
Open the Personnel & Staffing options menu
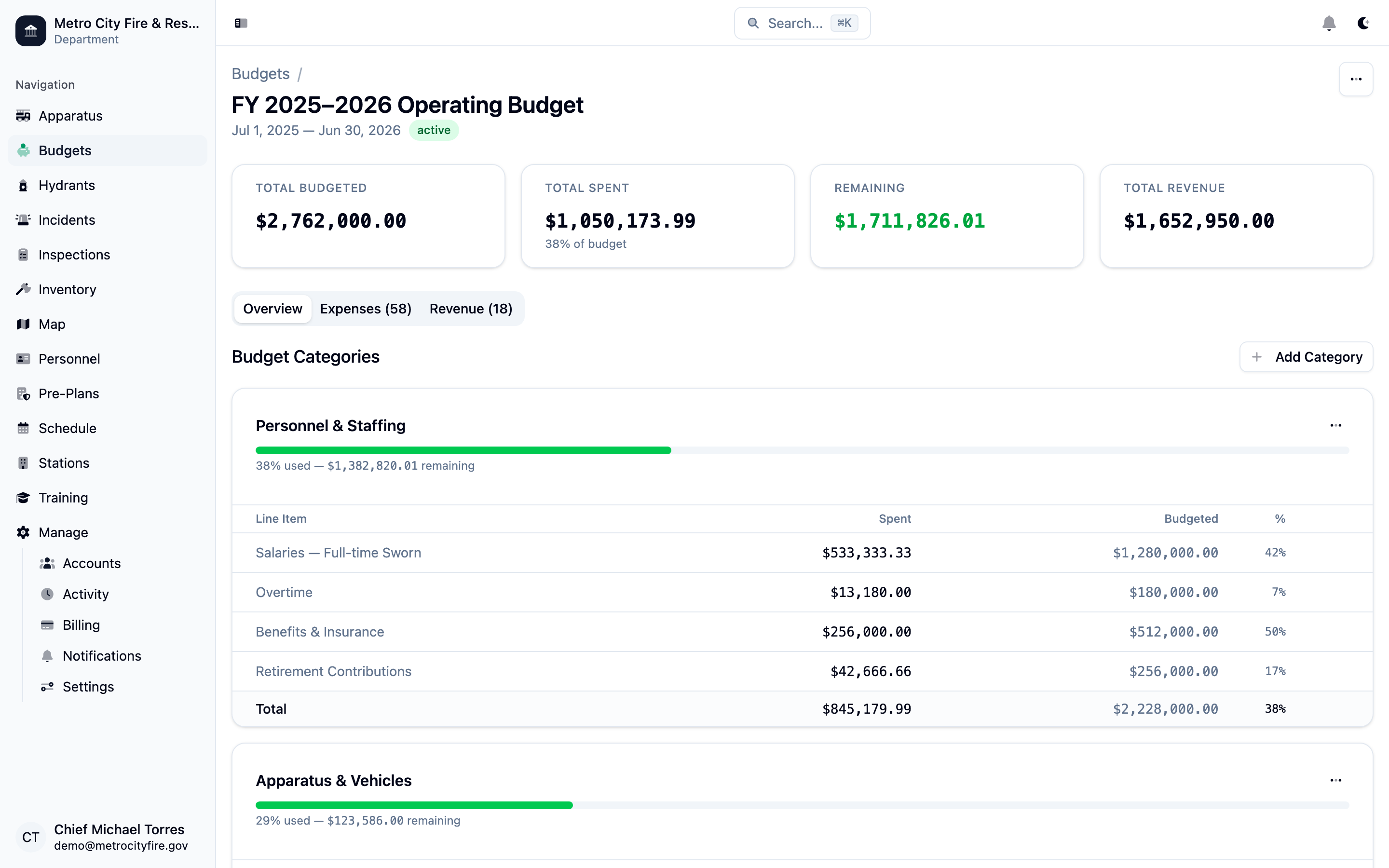(x=1335, y=425)
